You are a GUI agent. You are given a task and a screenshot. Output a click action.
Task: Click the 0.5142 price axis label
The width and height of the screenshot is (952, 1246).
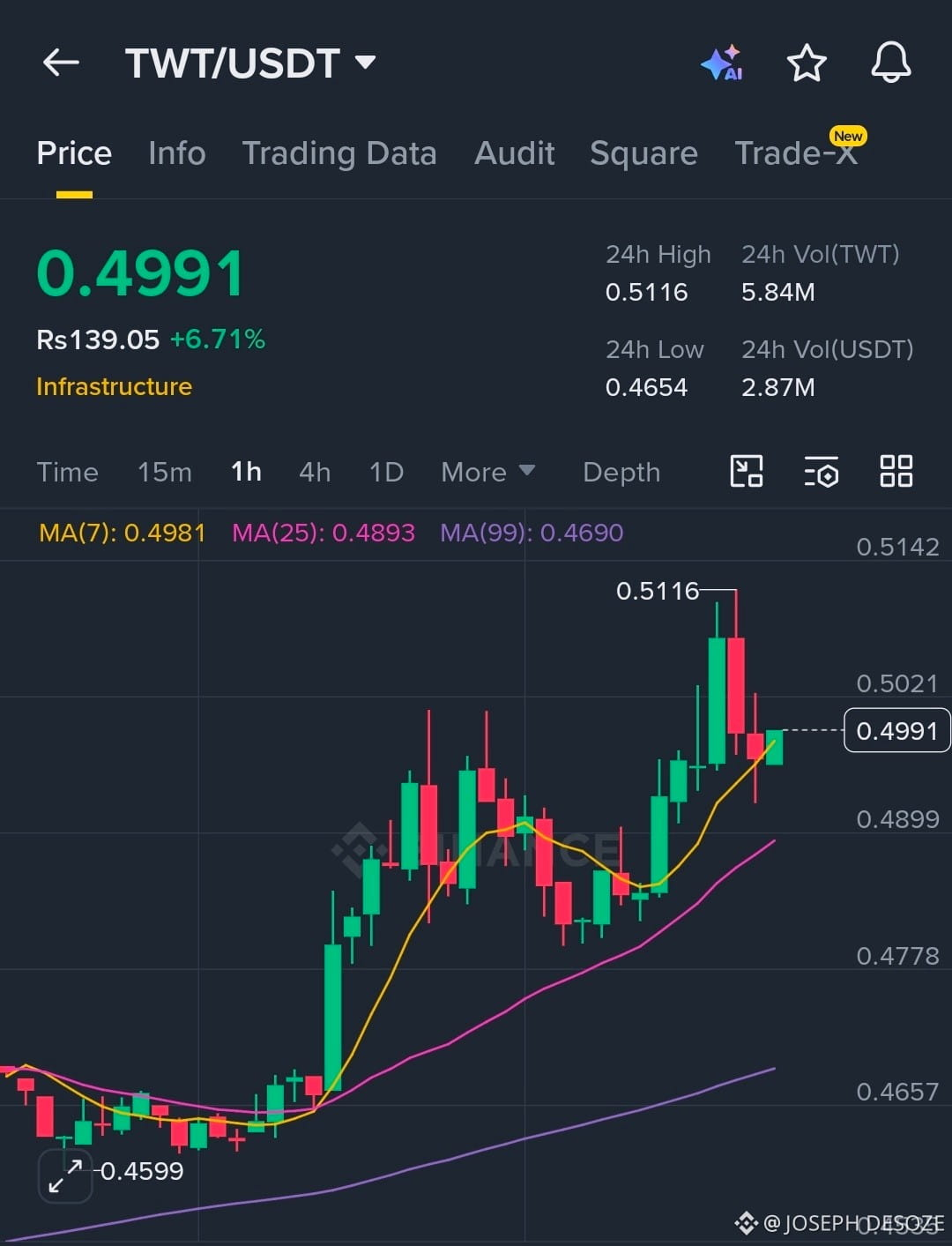(897, 547)
